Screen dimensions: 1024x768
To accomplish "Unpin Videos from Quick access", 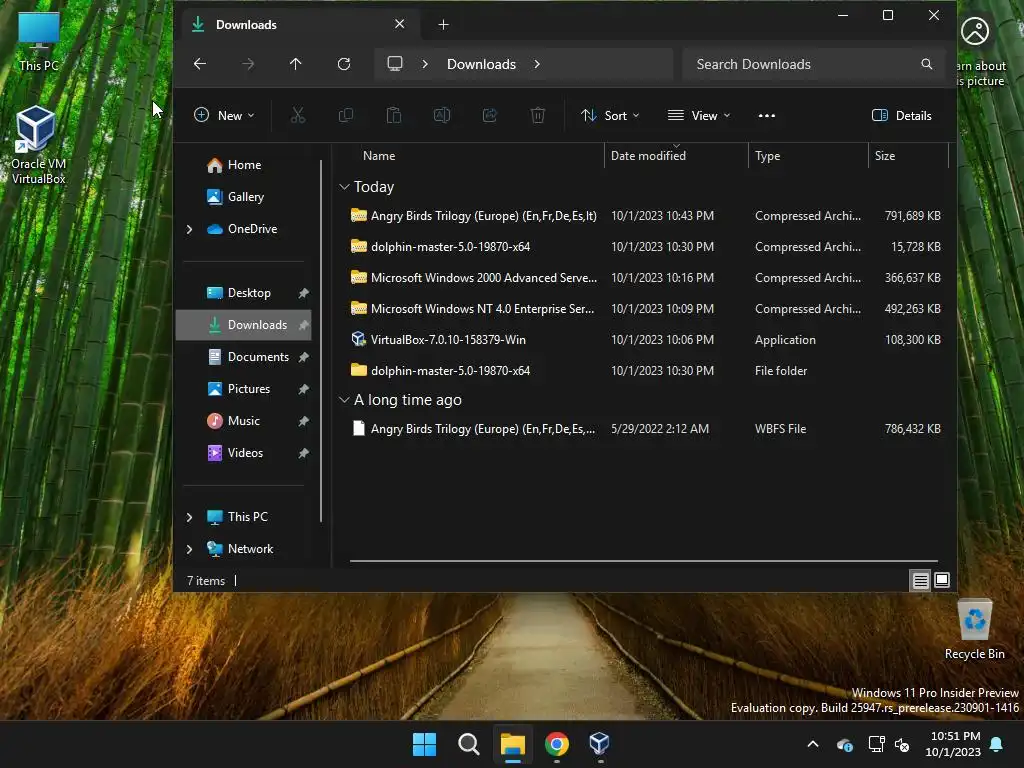I will (x=304, y=453).
